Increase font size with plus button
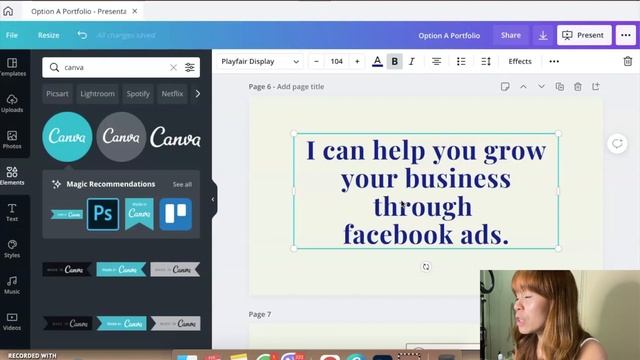Screen dimensions: 640x360 pos(357,62)
